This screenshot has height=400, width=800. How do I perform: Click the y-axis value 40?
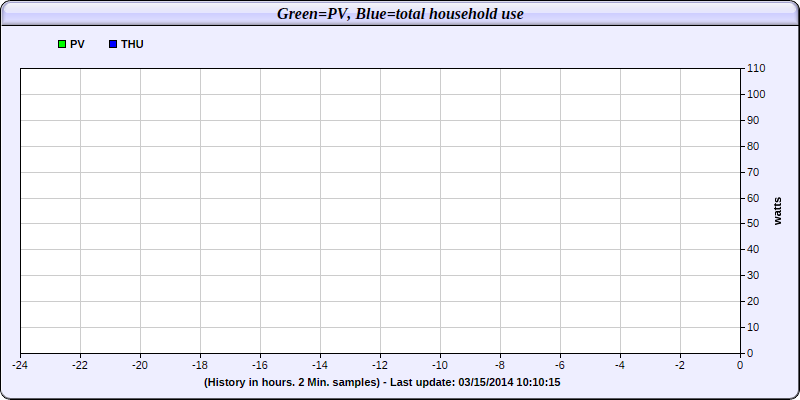pyautogui.click(x=753, y=249)
